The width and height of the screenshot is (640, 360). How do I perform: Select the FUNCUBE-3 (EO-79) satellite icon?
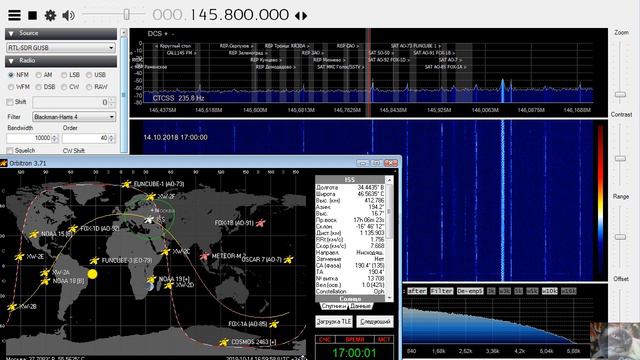tap(94, 260)
